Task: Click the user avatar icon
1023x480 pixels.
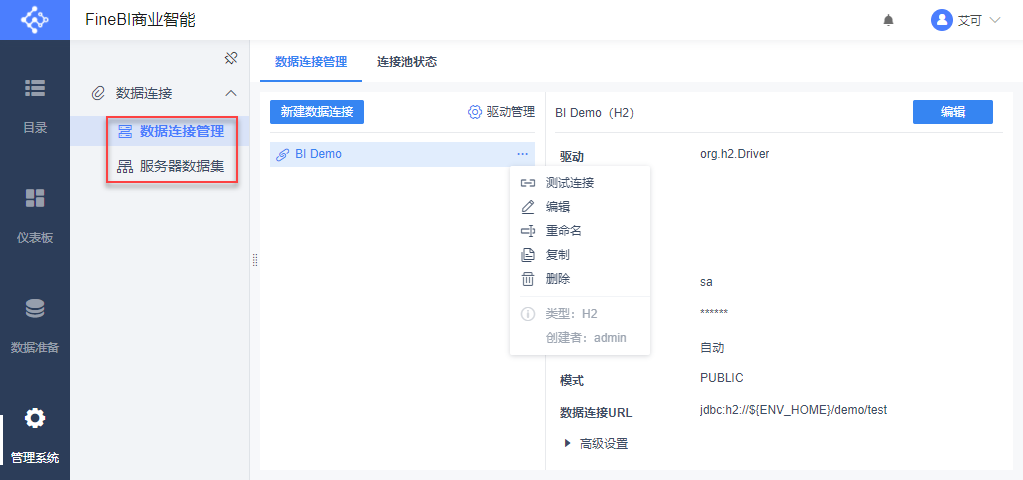Action: click(941, 20)
